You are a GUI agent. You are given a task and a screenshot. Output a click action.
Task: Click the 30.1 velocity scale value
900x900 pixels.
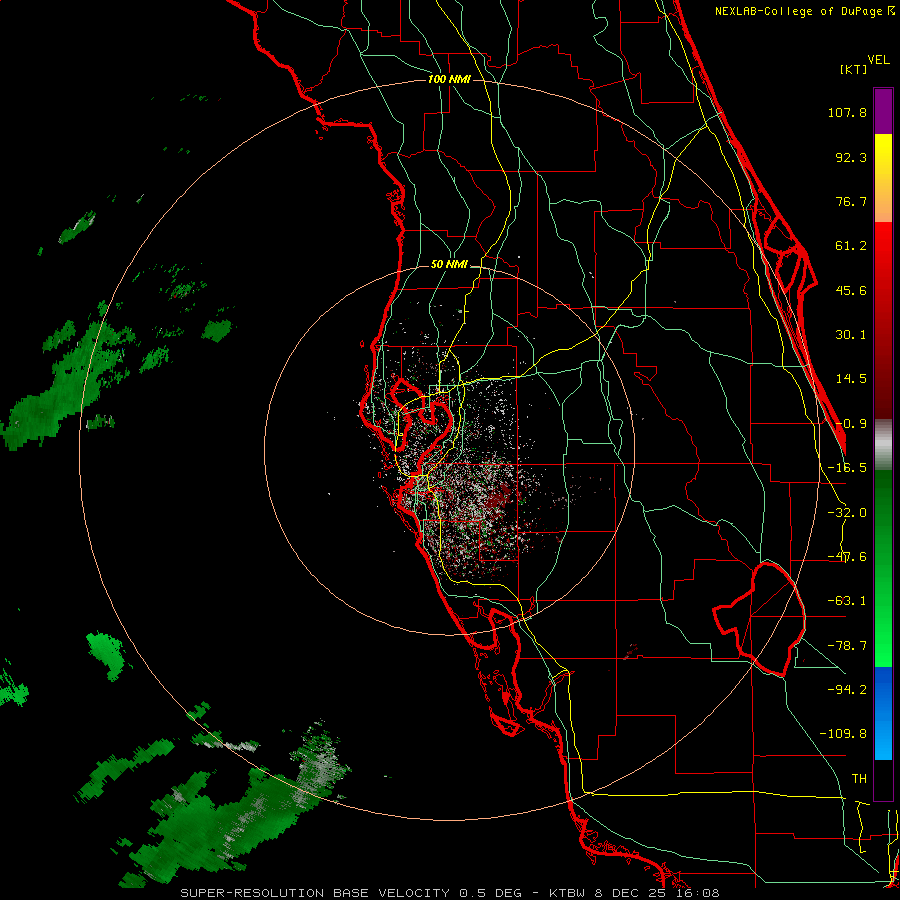851,335
